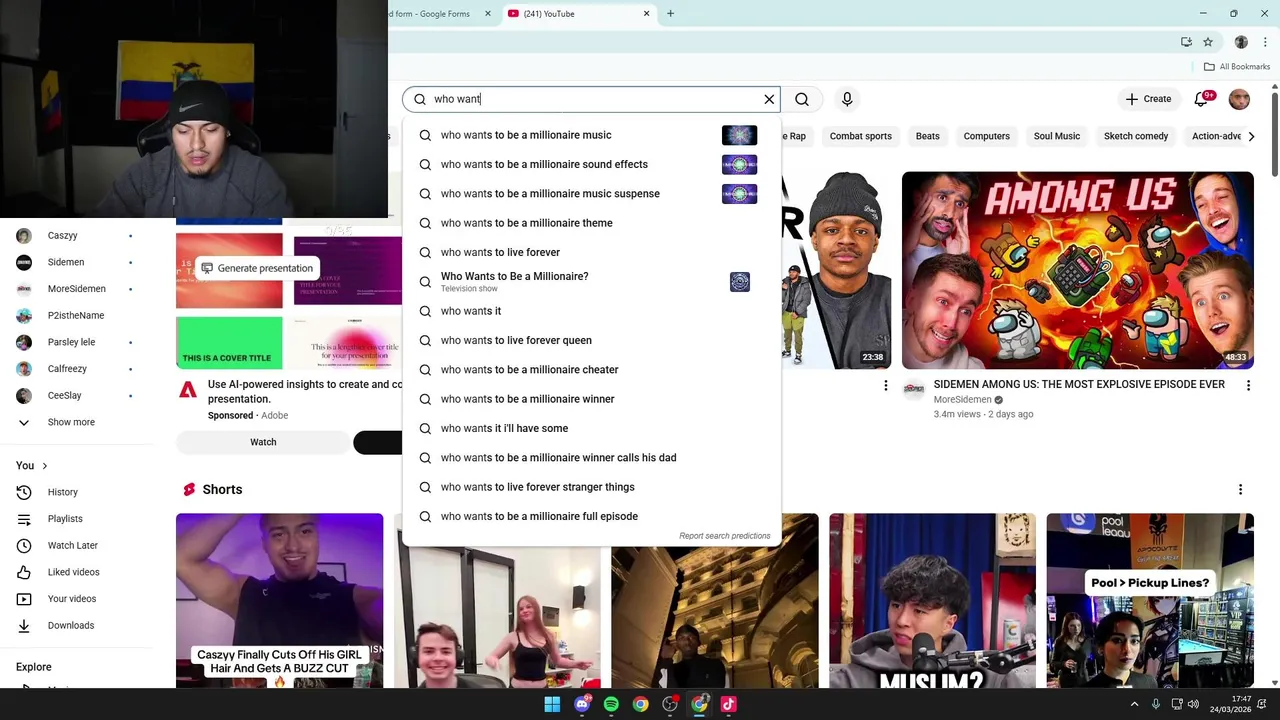Click Watch button on Adobe ad

[263, 442]
